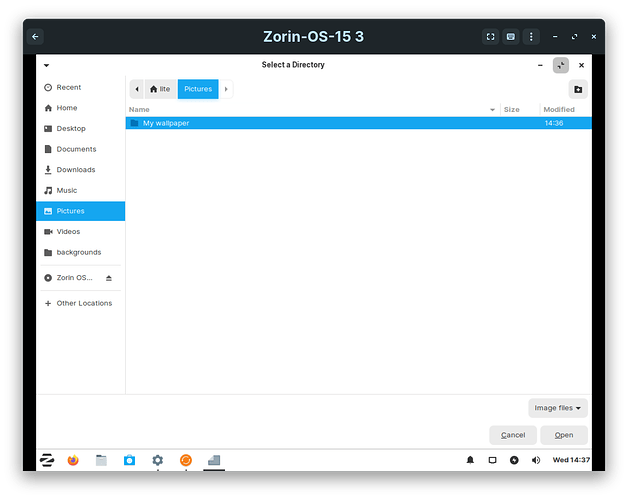
Task: Open the Files manager from taskbar
Action: click(x=101, y=460)
